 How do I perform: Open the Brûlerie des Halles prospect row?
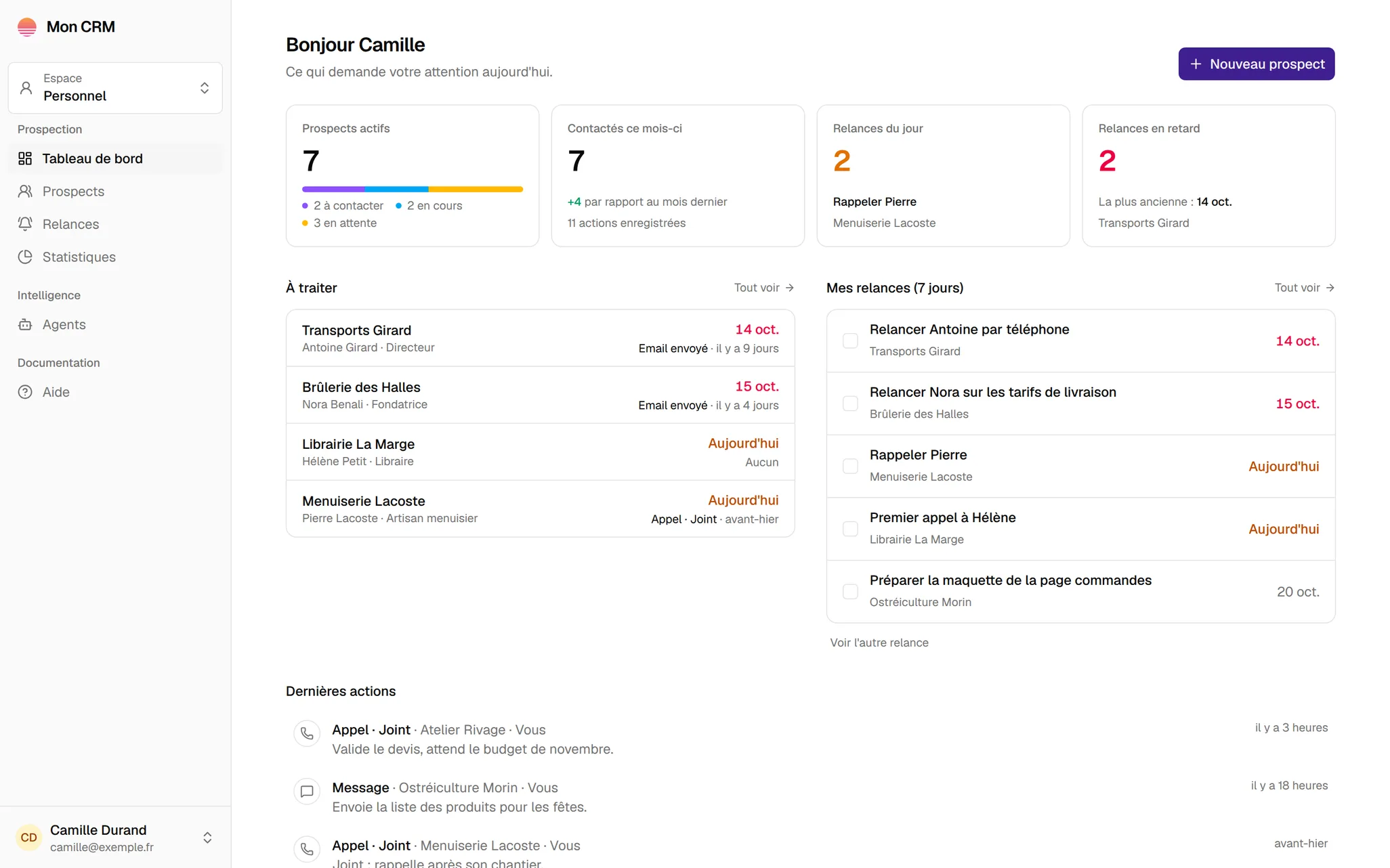point(540,395)
